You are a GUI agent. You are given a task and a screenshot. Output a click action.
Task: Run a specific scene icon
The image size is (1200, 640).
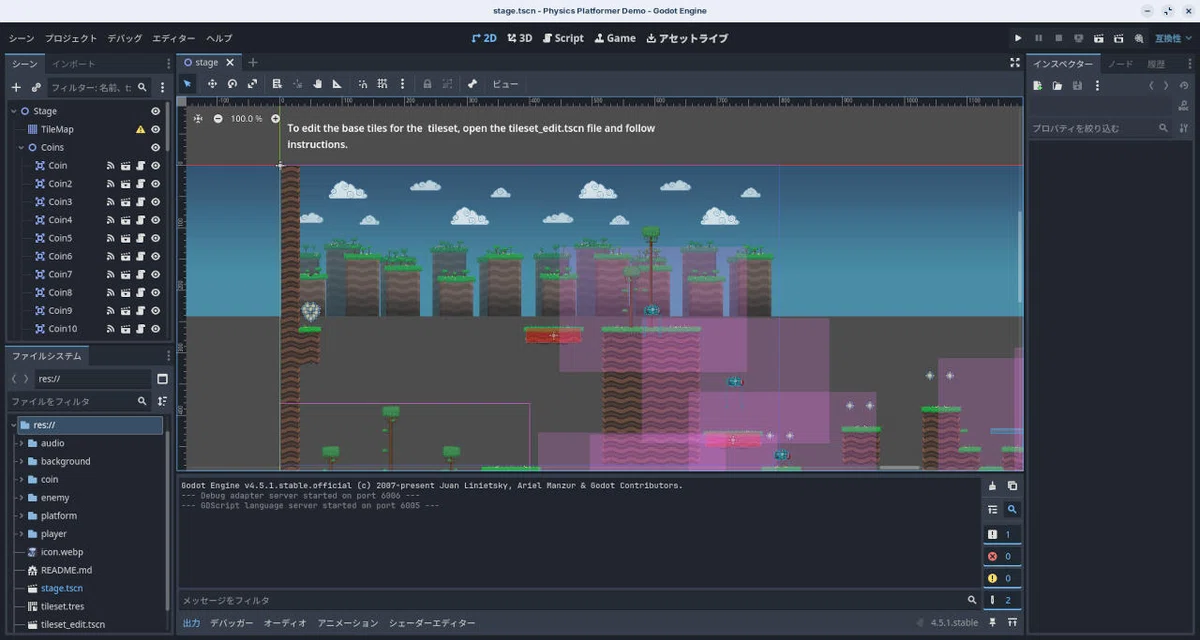(1119, 38)
